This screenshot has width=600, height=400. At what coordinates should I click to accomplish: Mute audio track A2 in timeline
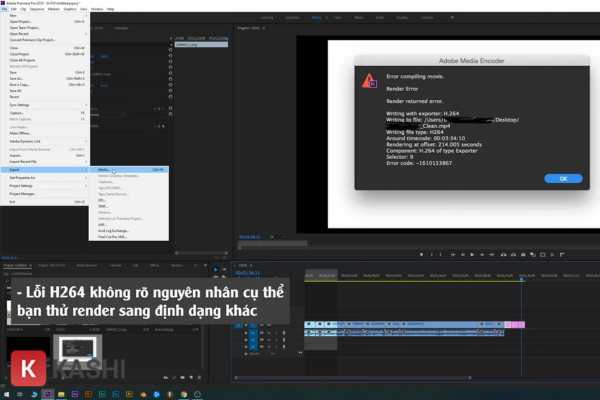pos(269,340)
